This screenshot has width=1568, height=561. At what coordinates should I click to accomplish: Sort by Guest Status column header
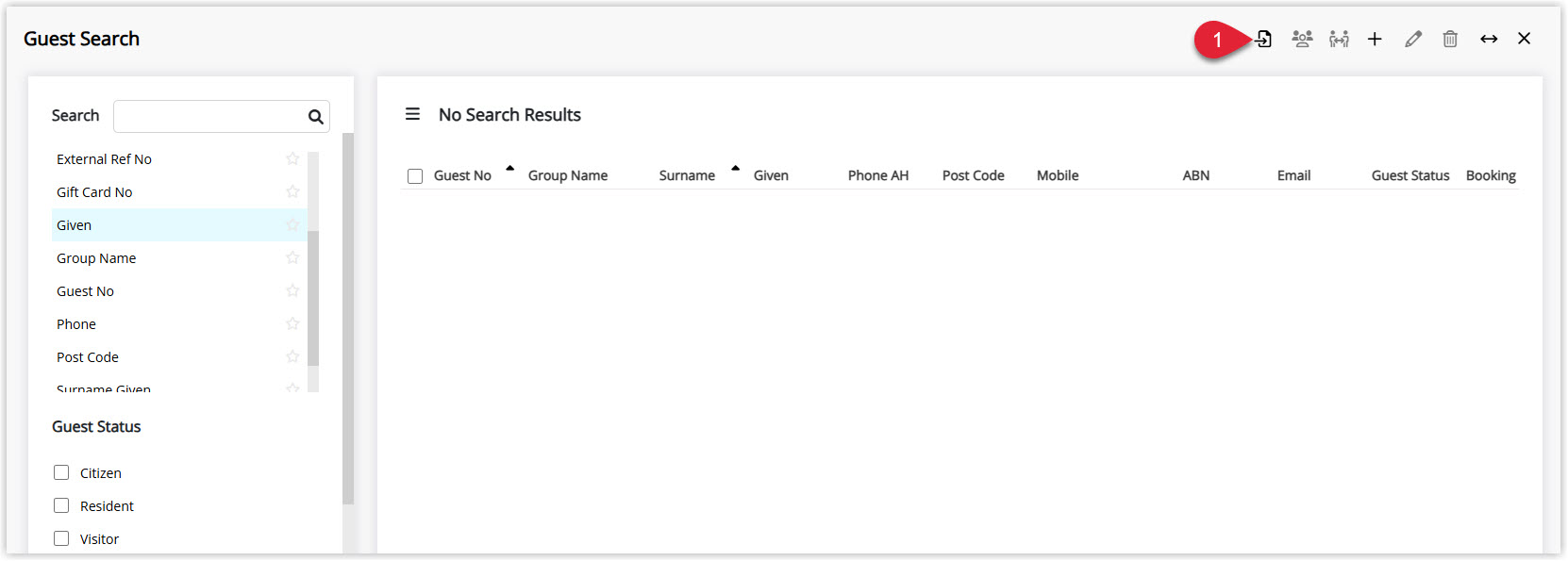(x=1410, y=175)
